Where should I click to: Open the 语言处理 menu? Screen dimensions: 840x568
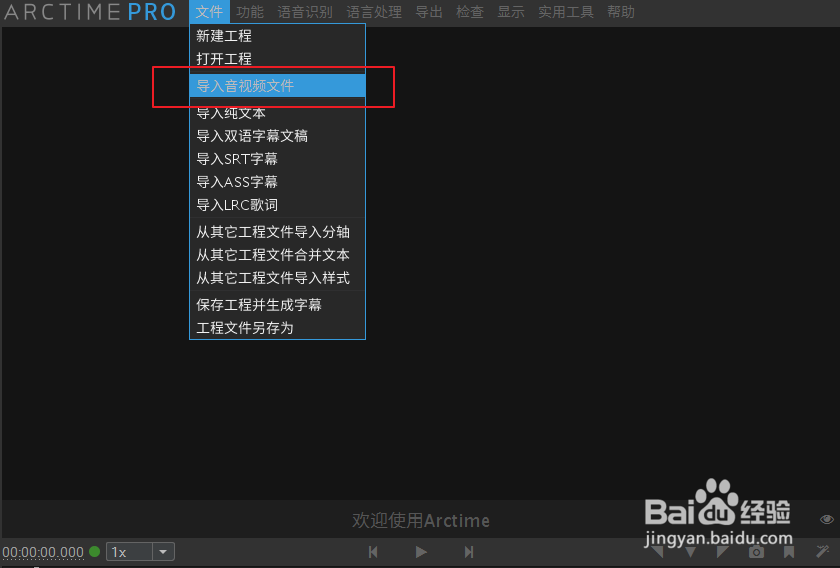374,12
